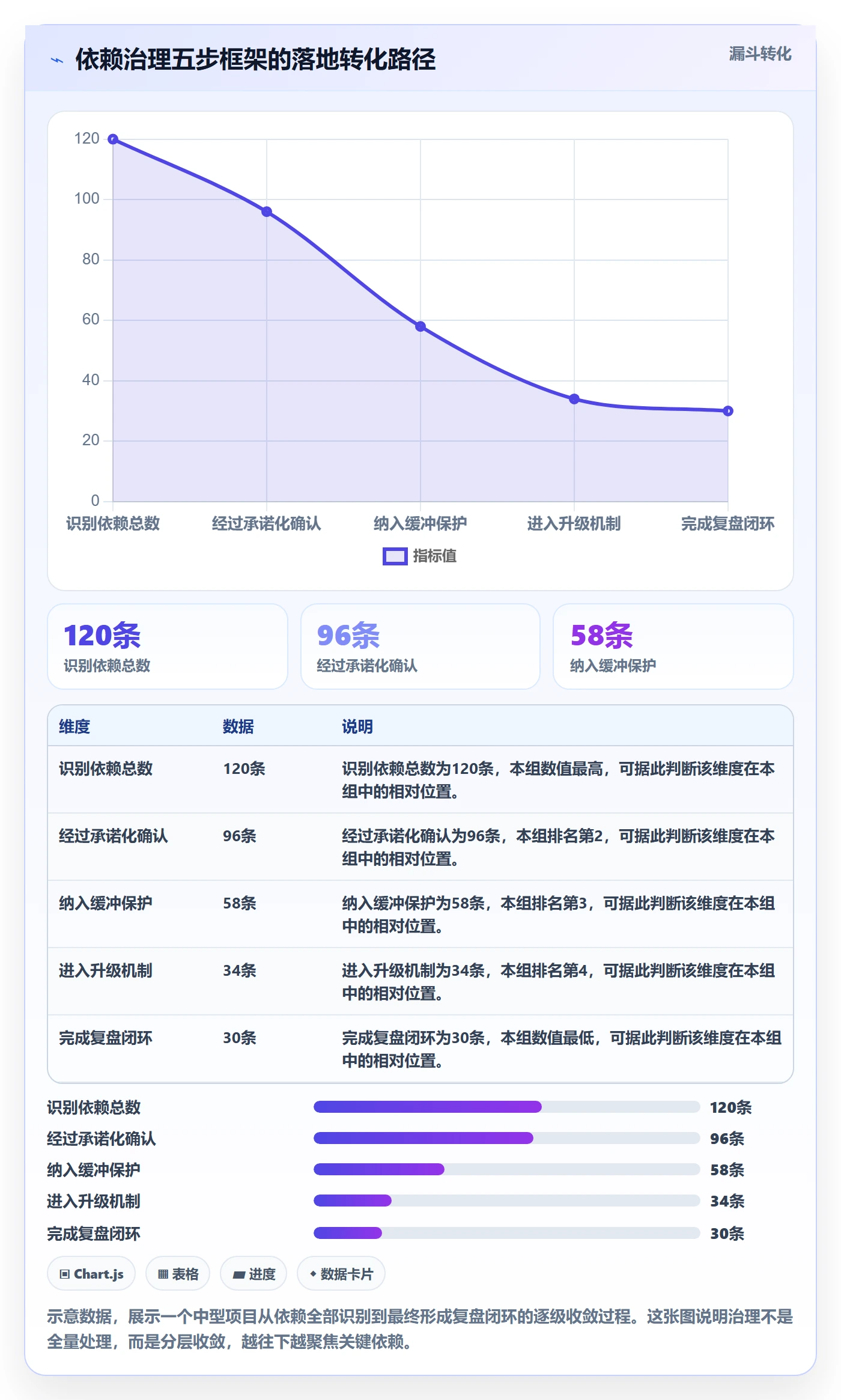Select table cell 纳入缓冲保护
This screenshot has height=1400, width=841.
point(106,903)
